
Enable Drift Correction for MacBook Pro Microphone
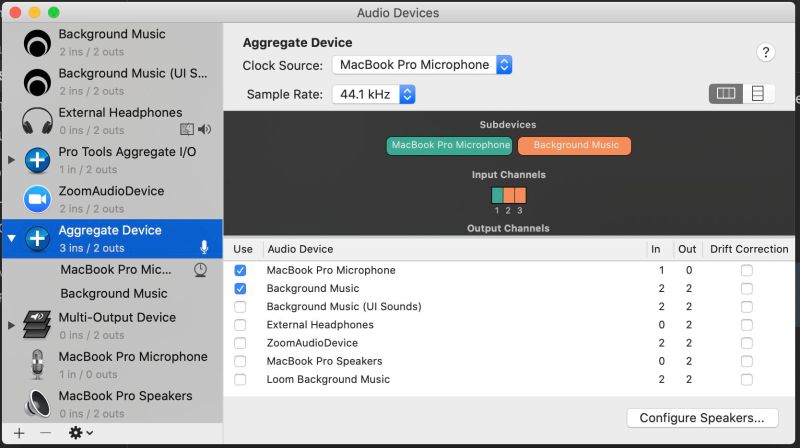coord(747,270)
